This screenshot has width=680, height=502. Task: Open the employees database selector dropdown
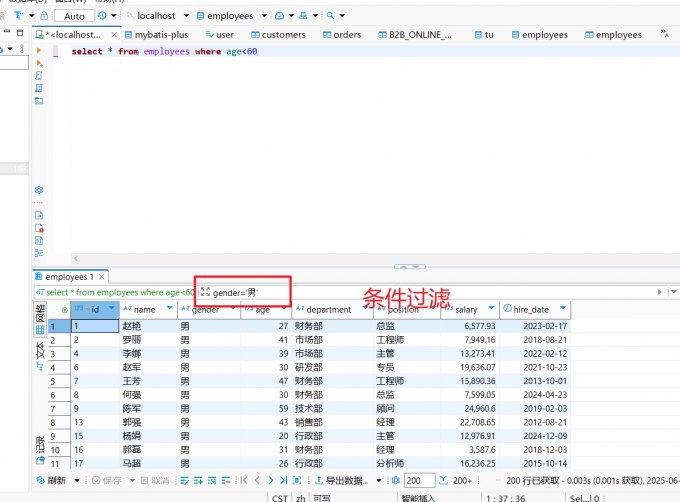pyautogui.click(x=264, y=16)
